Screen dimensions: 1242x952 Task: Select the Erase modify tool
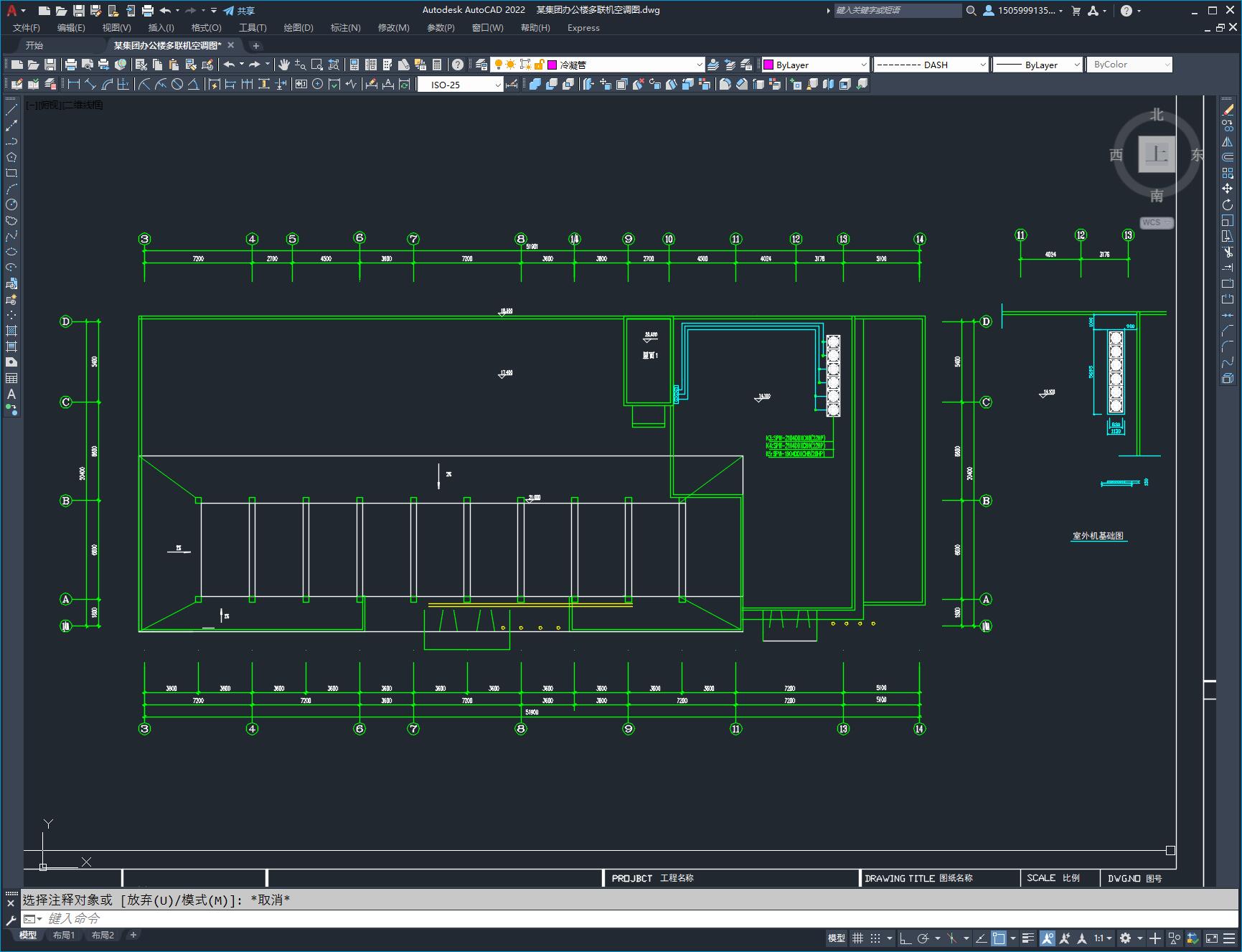tap(1228, 110)
